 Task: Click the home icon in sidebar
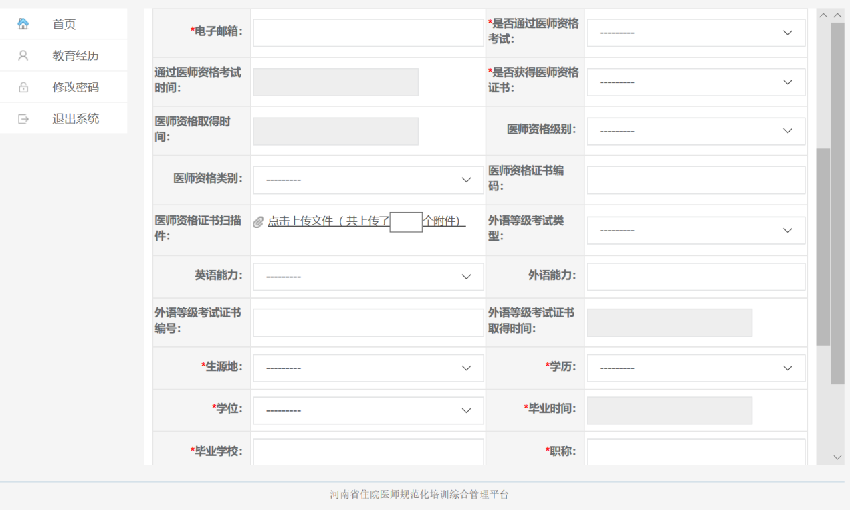23,24
